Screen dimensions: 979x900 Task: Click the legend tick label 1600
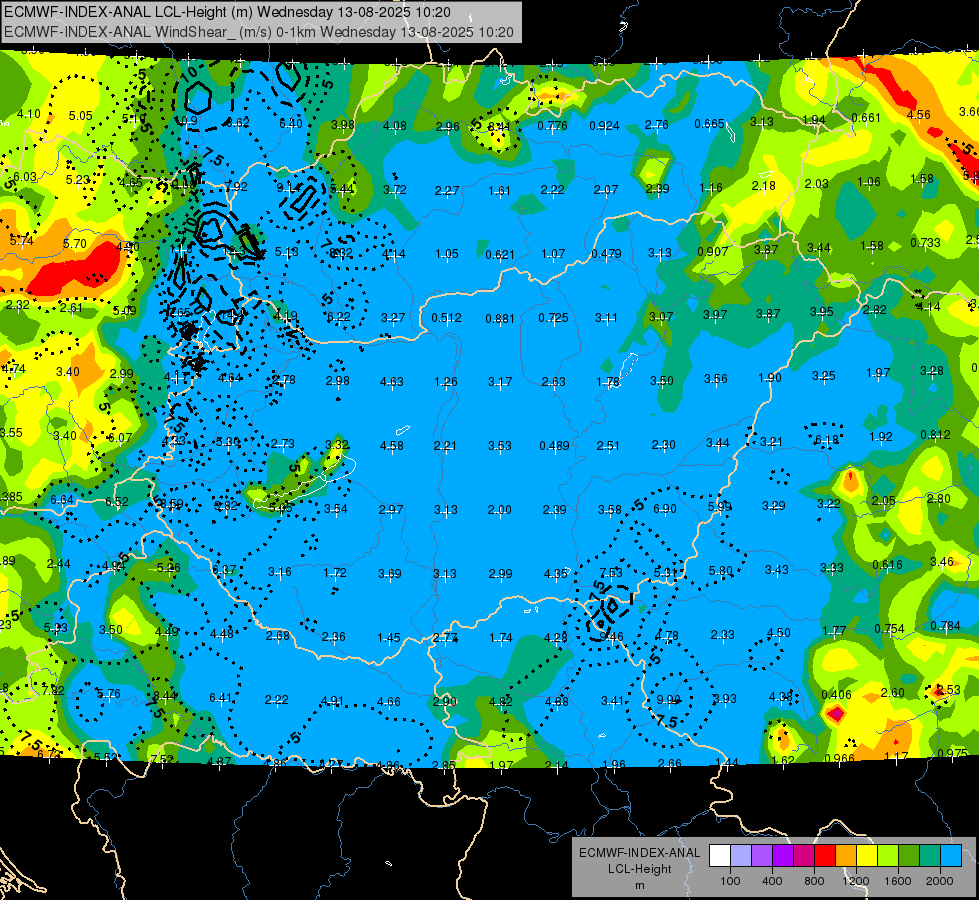[x=898, y=881]
